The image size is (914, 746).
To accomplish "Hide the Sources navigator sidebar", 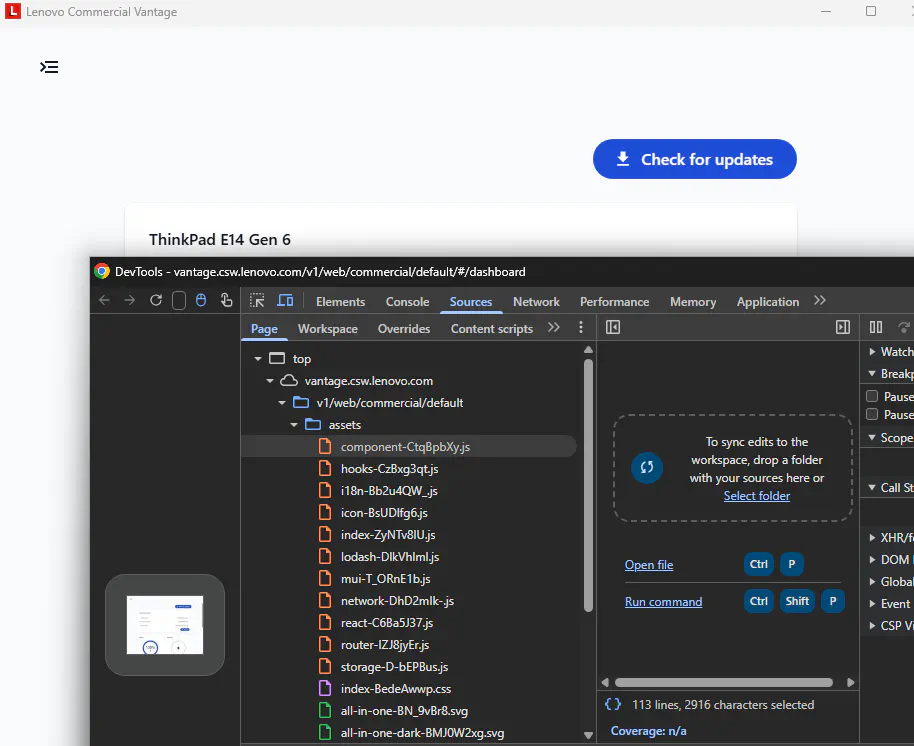I will point(613,328).
